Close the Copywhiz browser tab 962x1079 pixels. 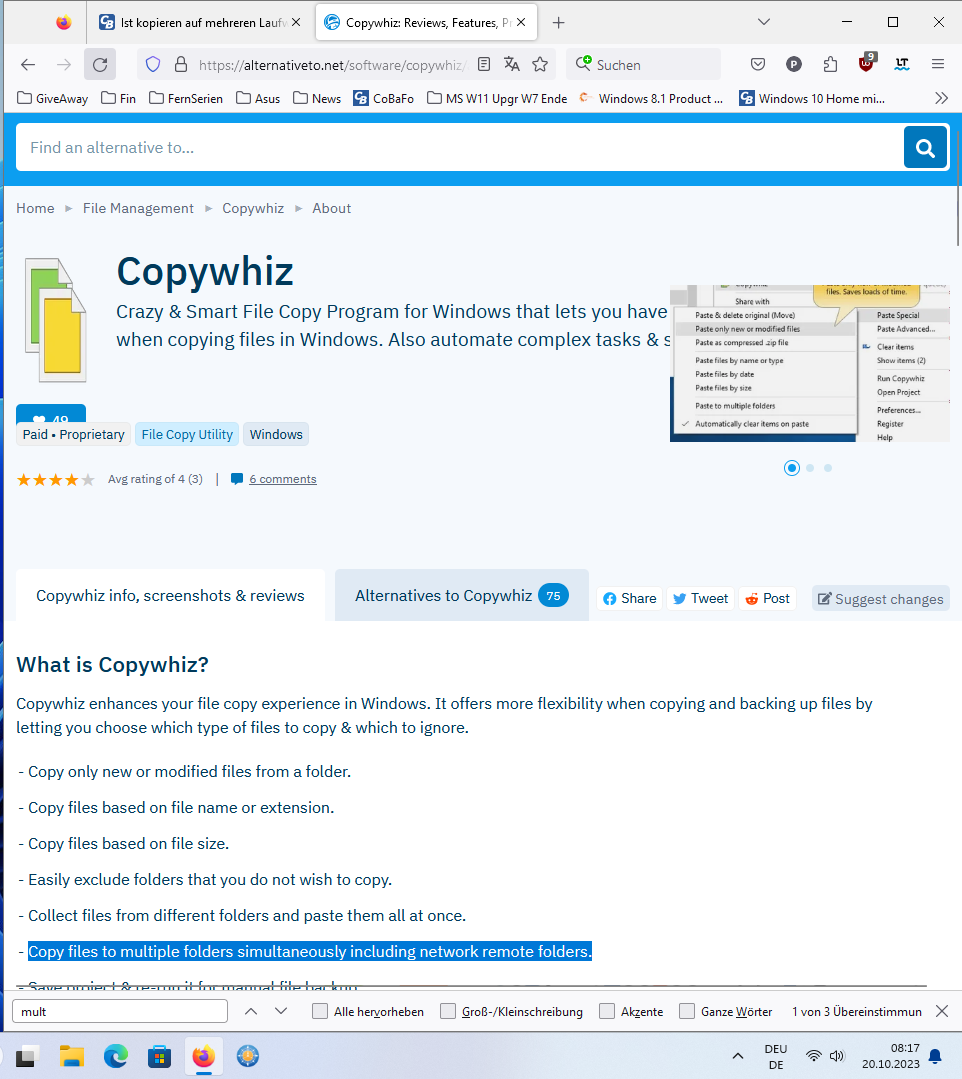[521, 23]
